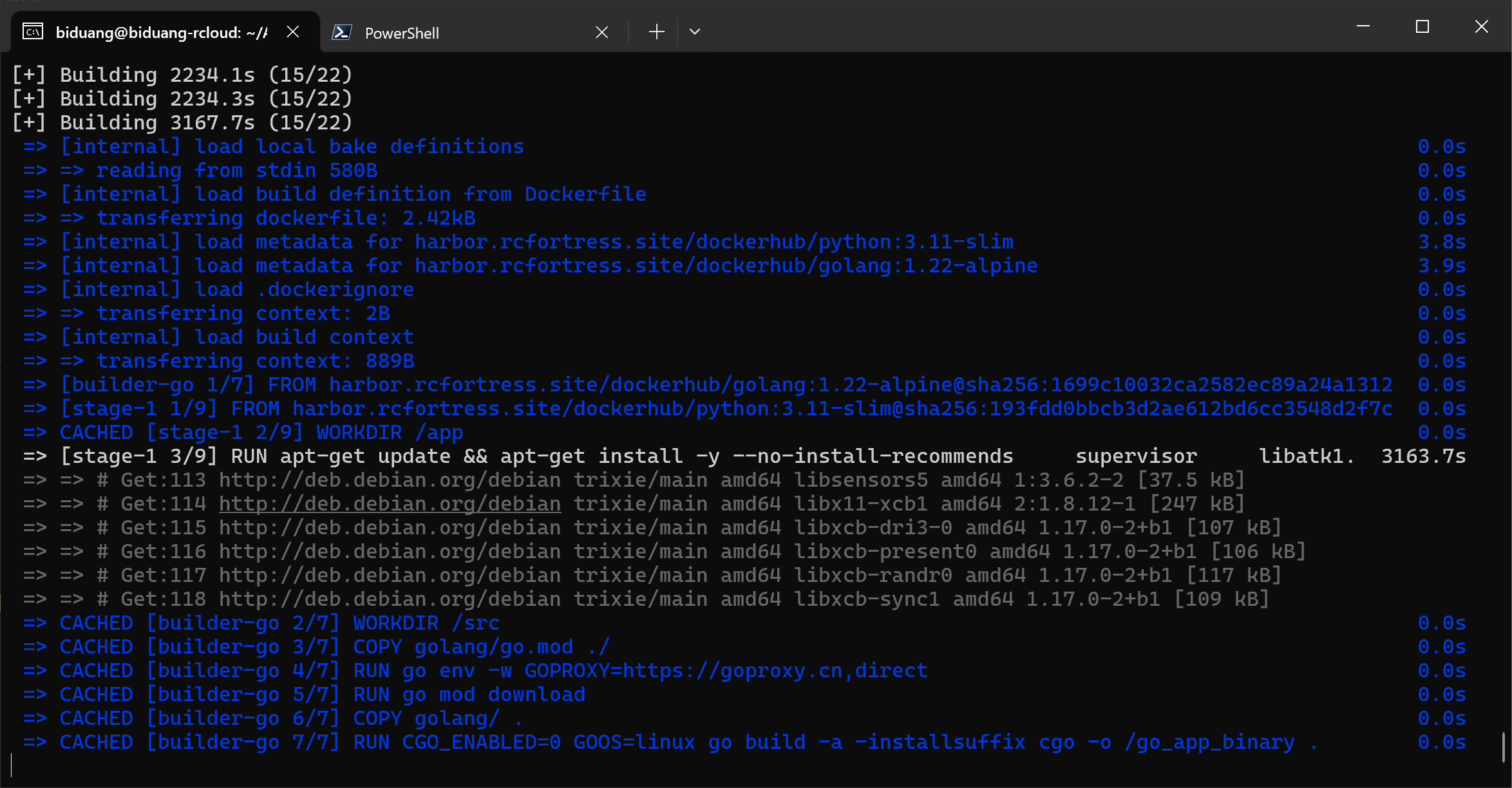
Task: Open a new tab with plus button
Action: (656, 32)
